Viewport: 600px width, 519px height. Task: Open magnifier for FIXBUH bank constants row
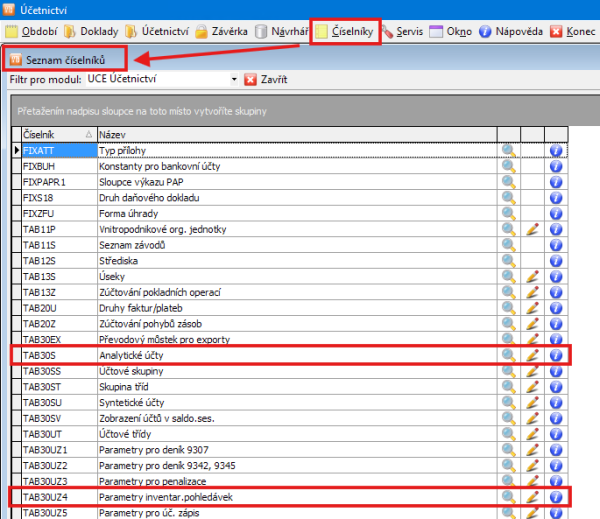tap(509, 166)
